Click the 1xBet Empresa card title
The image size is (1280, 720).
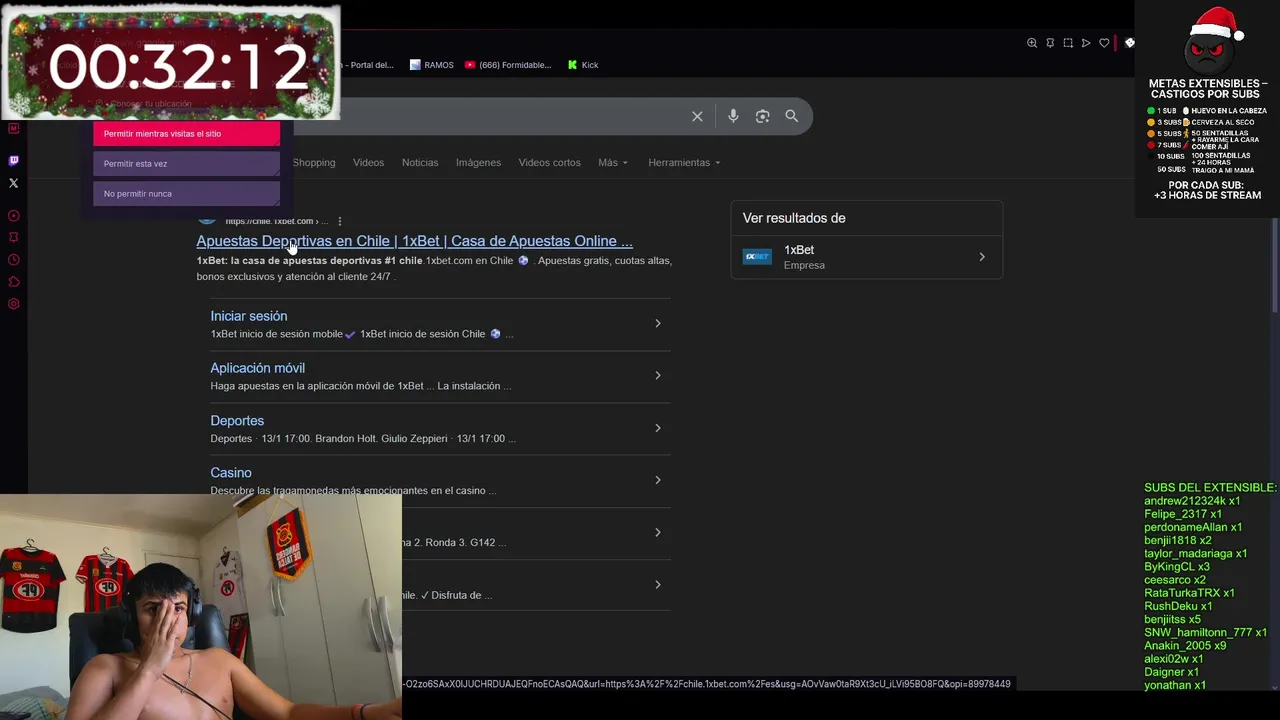[x=799, y=250]
